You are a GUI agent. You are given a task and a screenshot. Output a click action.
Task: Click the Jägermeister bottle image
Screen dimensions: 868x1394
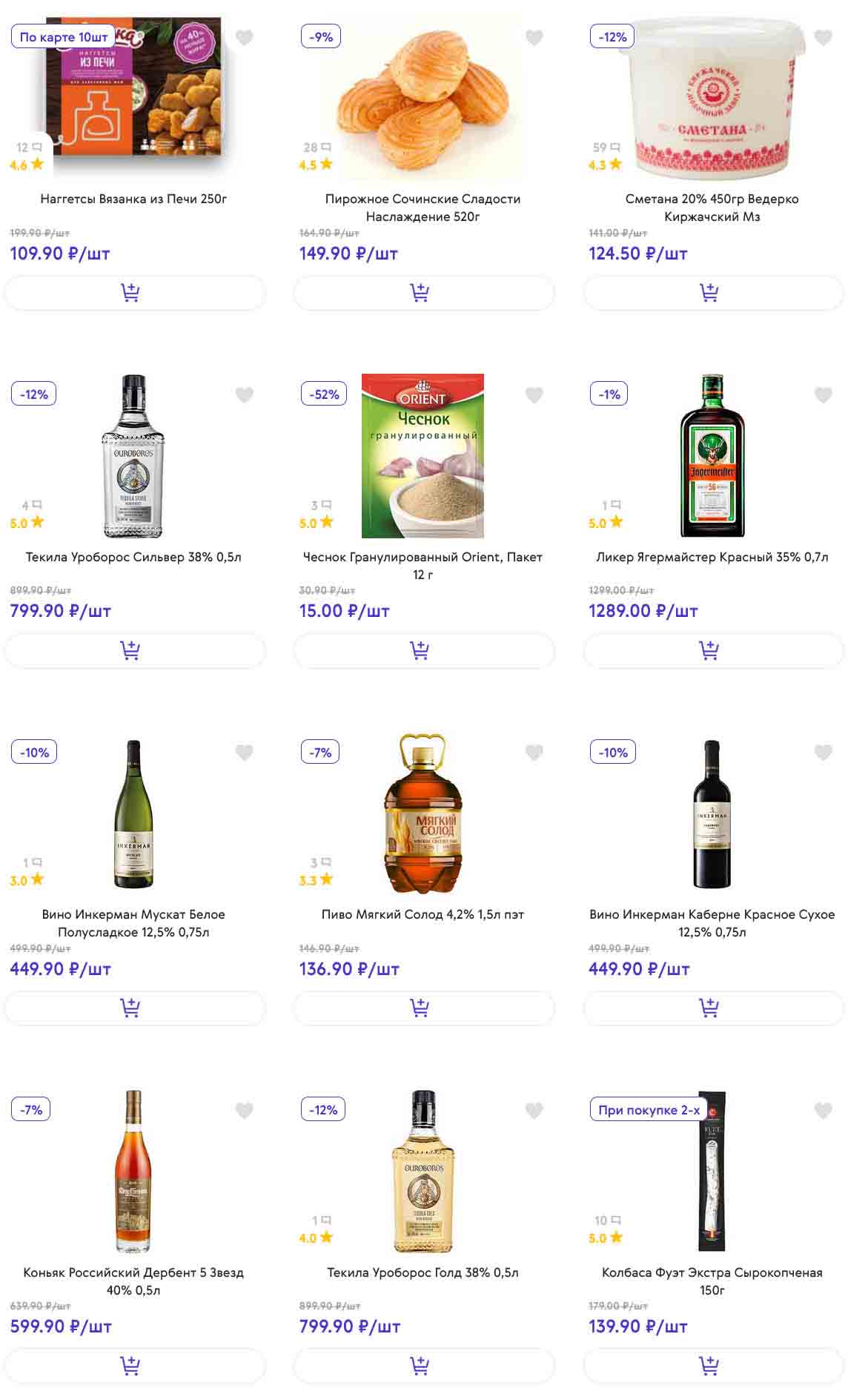tap(712, 455)
